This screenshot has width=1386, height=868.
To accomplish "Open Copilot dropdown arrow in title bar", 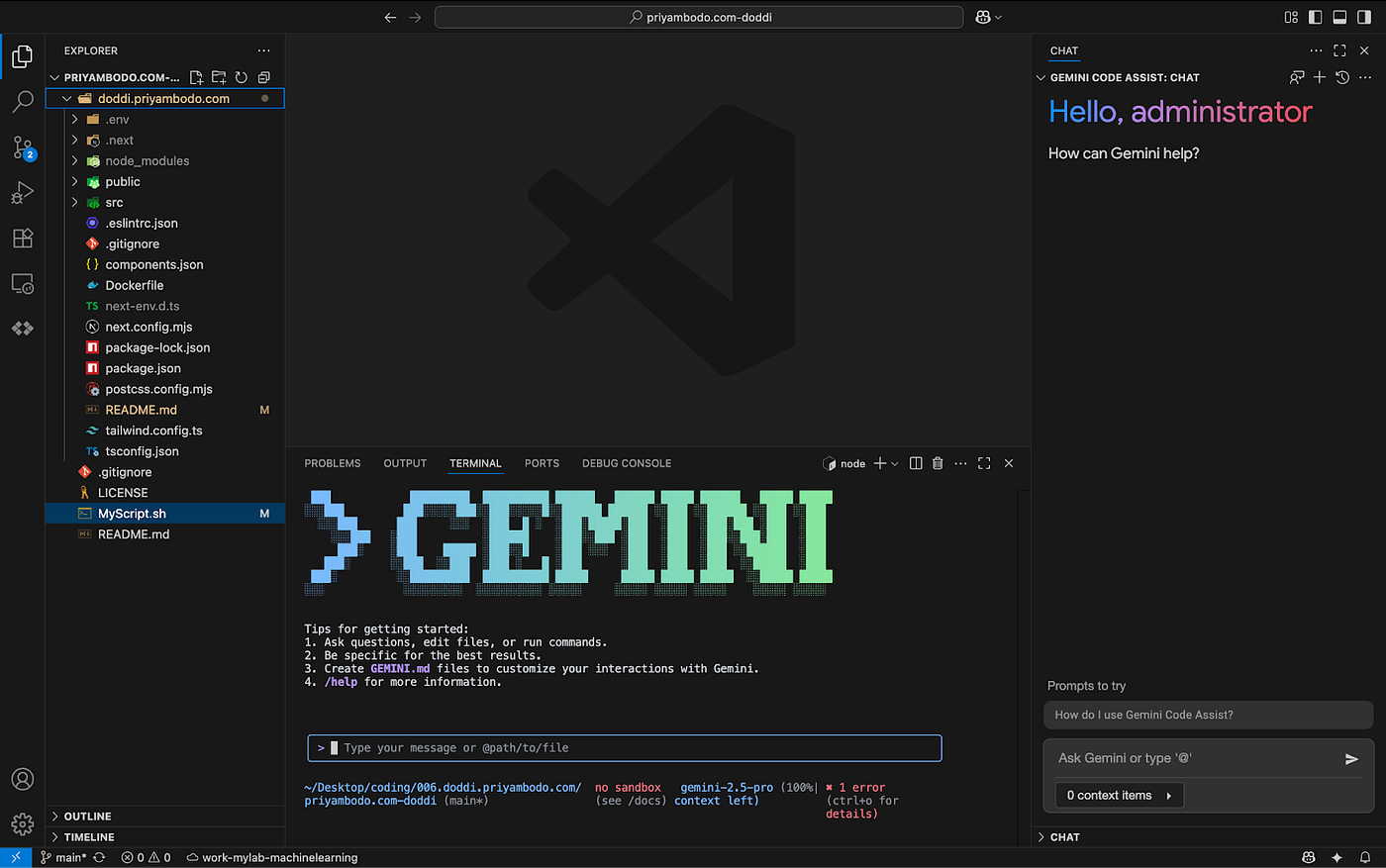I will tap(998, 17).
